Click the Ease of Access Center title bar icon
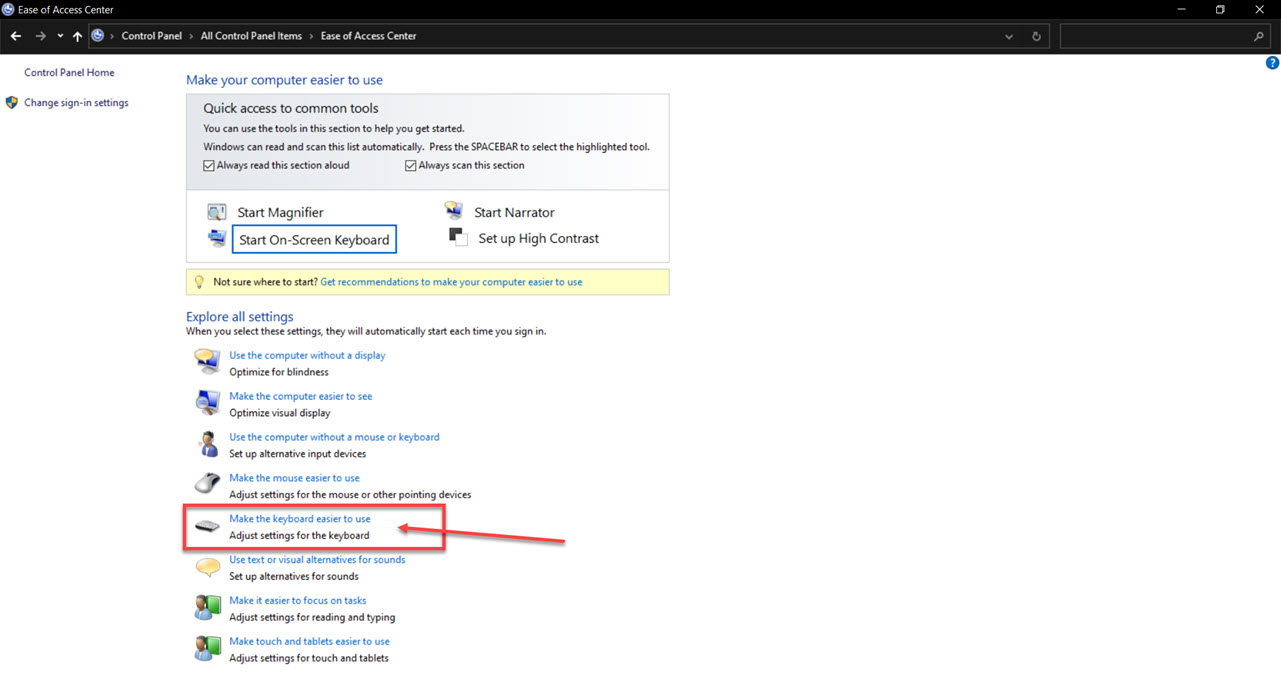Screen dimensions: 1281x695 pos(9,10)
